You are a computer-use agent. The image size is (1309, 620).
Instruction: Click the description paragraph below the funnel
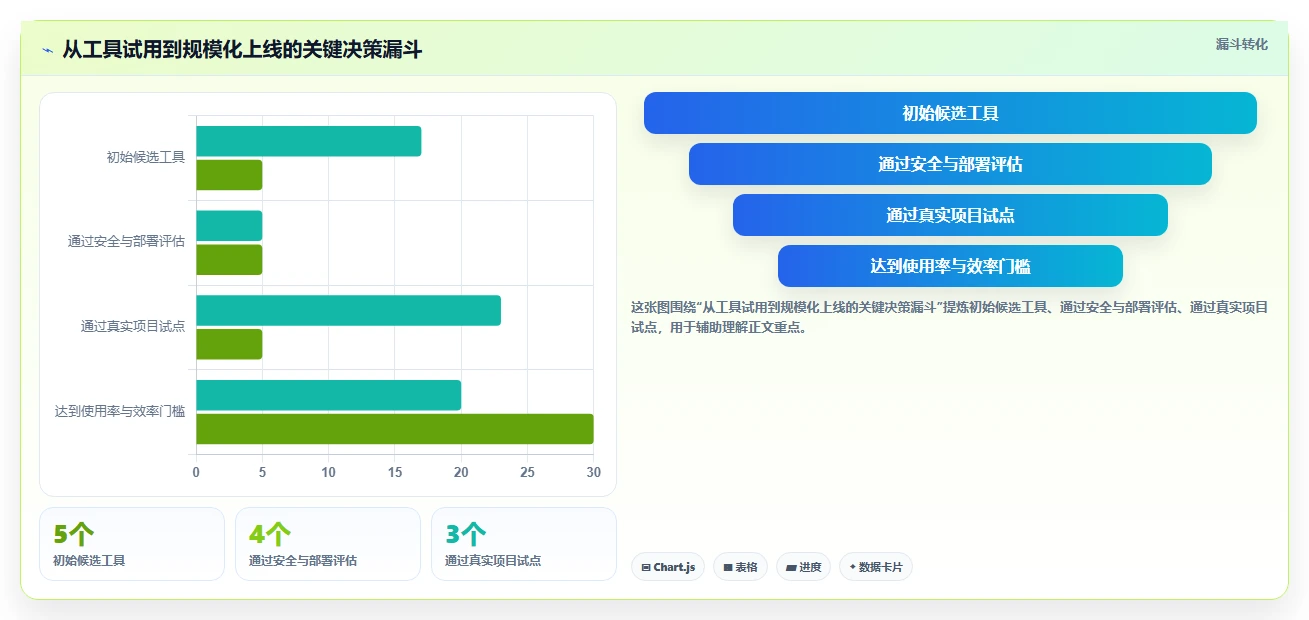pos(950,317)
